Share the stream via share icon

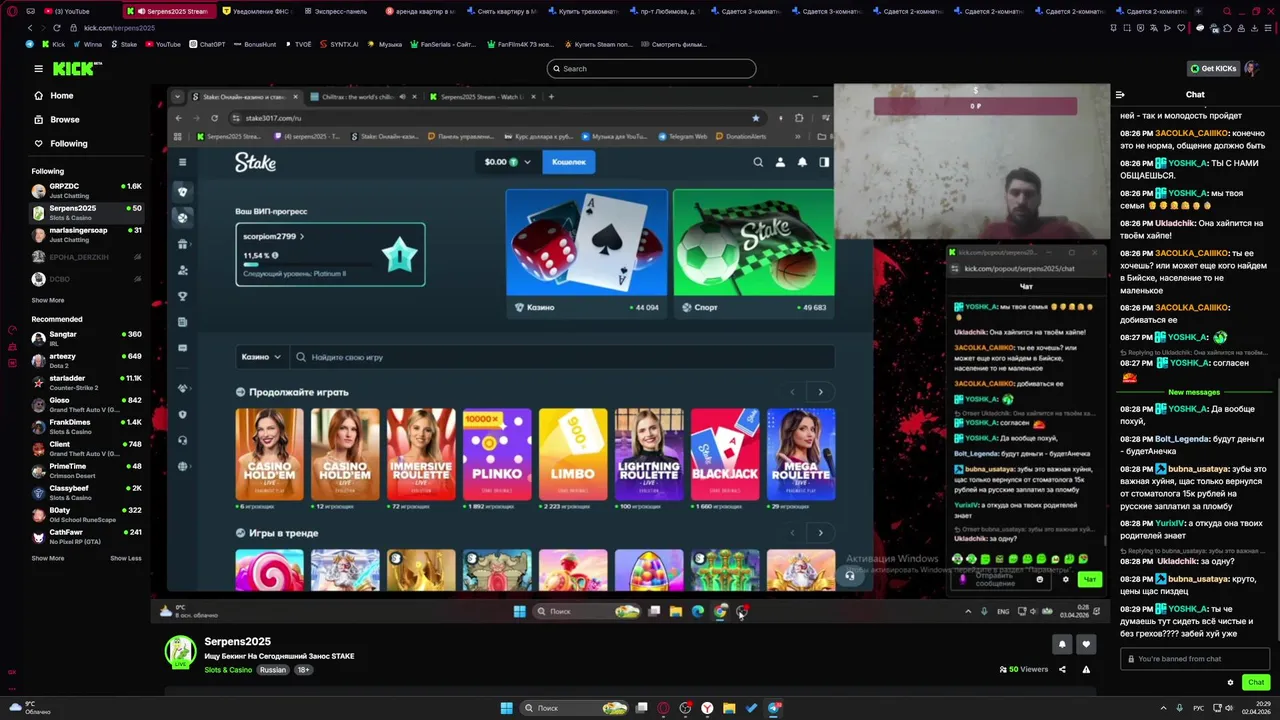pos(1062,669)
